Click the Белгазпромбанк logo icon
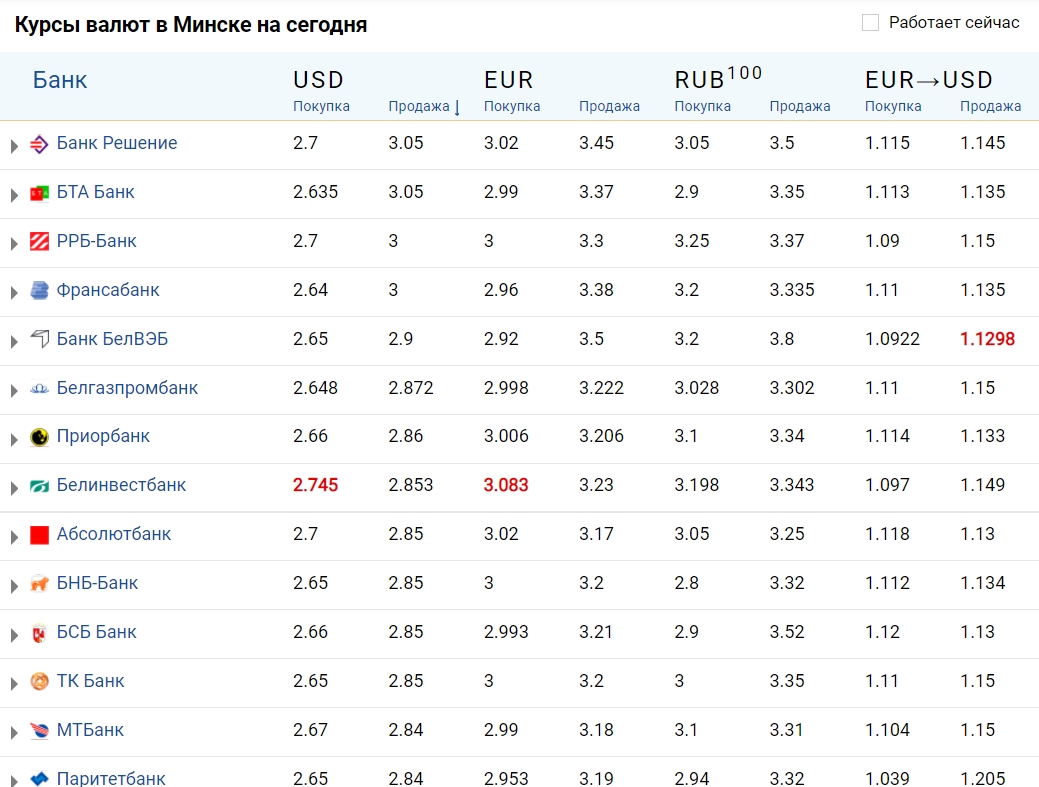 coord(39,388)
